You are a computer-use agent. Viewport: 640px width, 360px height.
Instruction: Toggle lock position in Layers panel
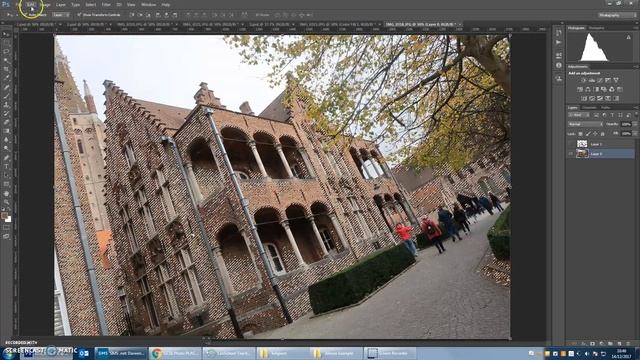[x=596, y=134]
